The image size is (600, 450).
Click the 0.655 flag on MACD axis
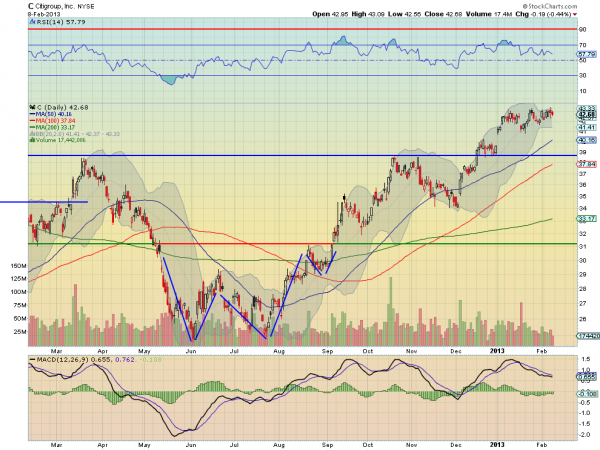point(587,377)
